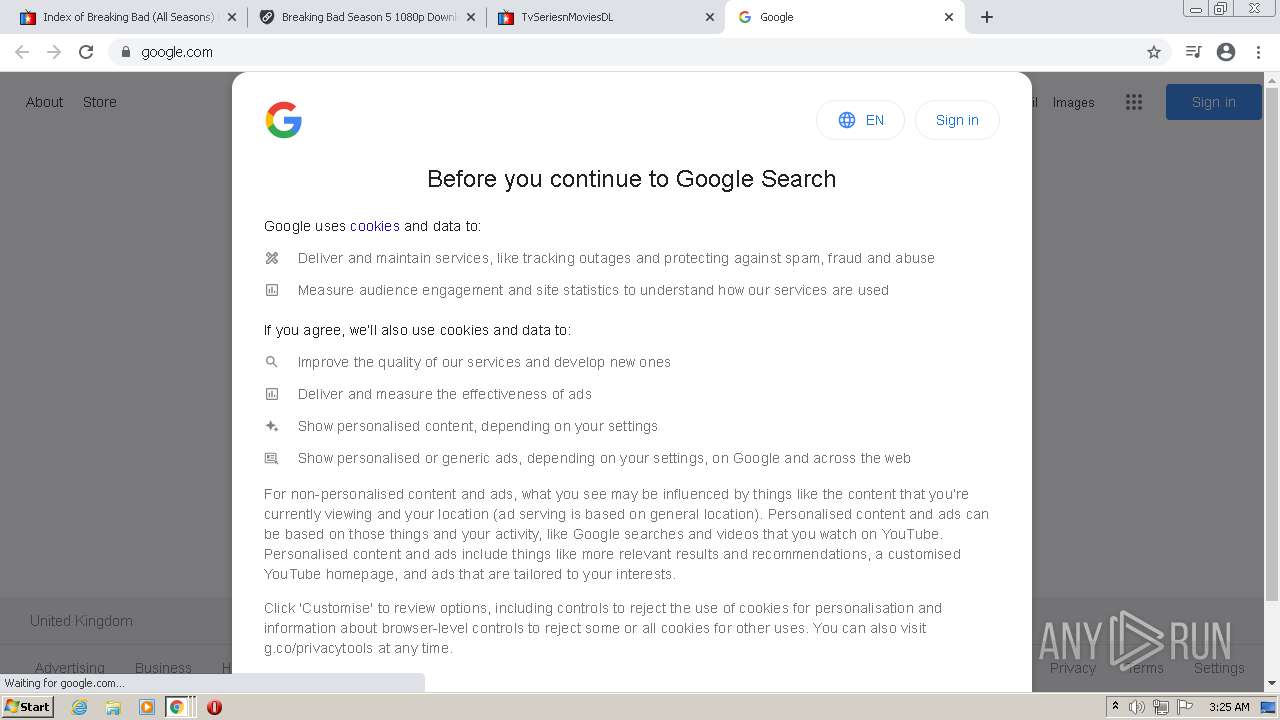The image size is (1280, 720).
Task: Reload the current page
Action: pos(86,52)
